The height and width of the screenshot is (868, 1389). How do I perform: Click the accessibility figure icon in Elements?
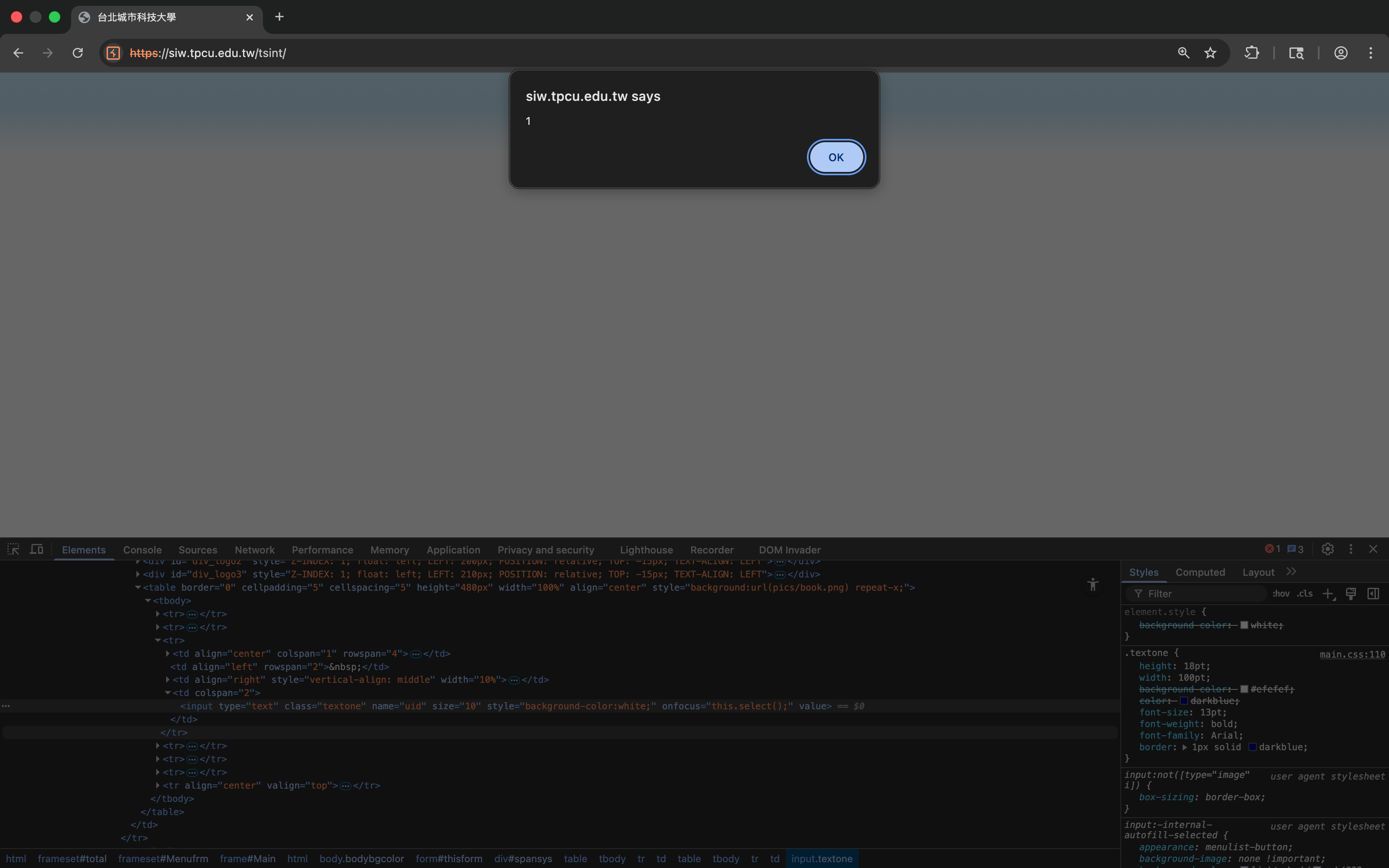click(1093, 584)
